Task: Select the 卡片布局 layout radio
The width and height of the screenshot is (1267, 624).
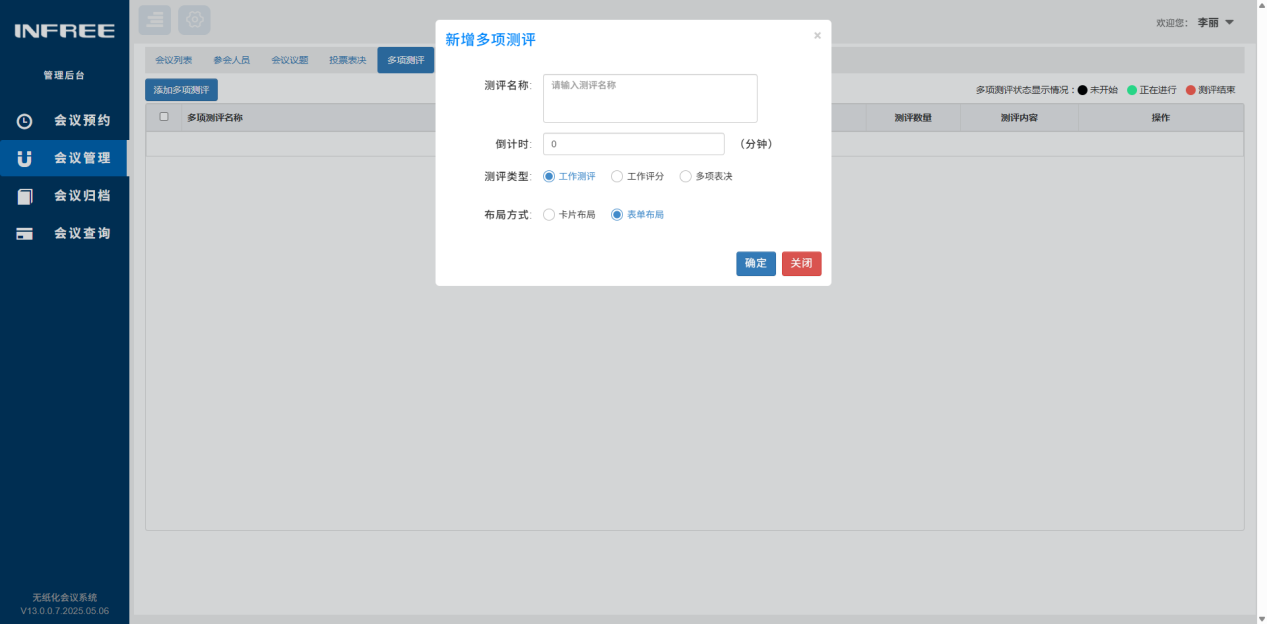Action: [x=549, y=214]
